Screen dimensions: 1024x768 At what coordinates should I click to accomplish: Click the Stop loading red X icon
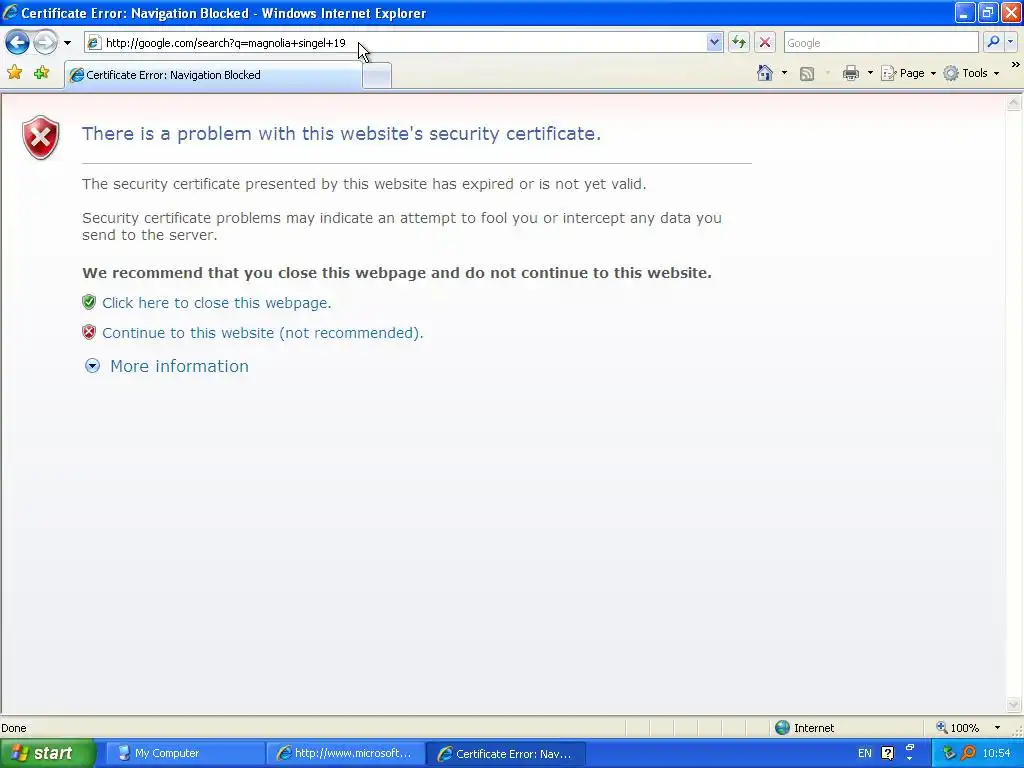click(x=765, y=43)
